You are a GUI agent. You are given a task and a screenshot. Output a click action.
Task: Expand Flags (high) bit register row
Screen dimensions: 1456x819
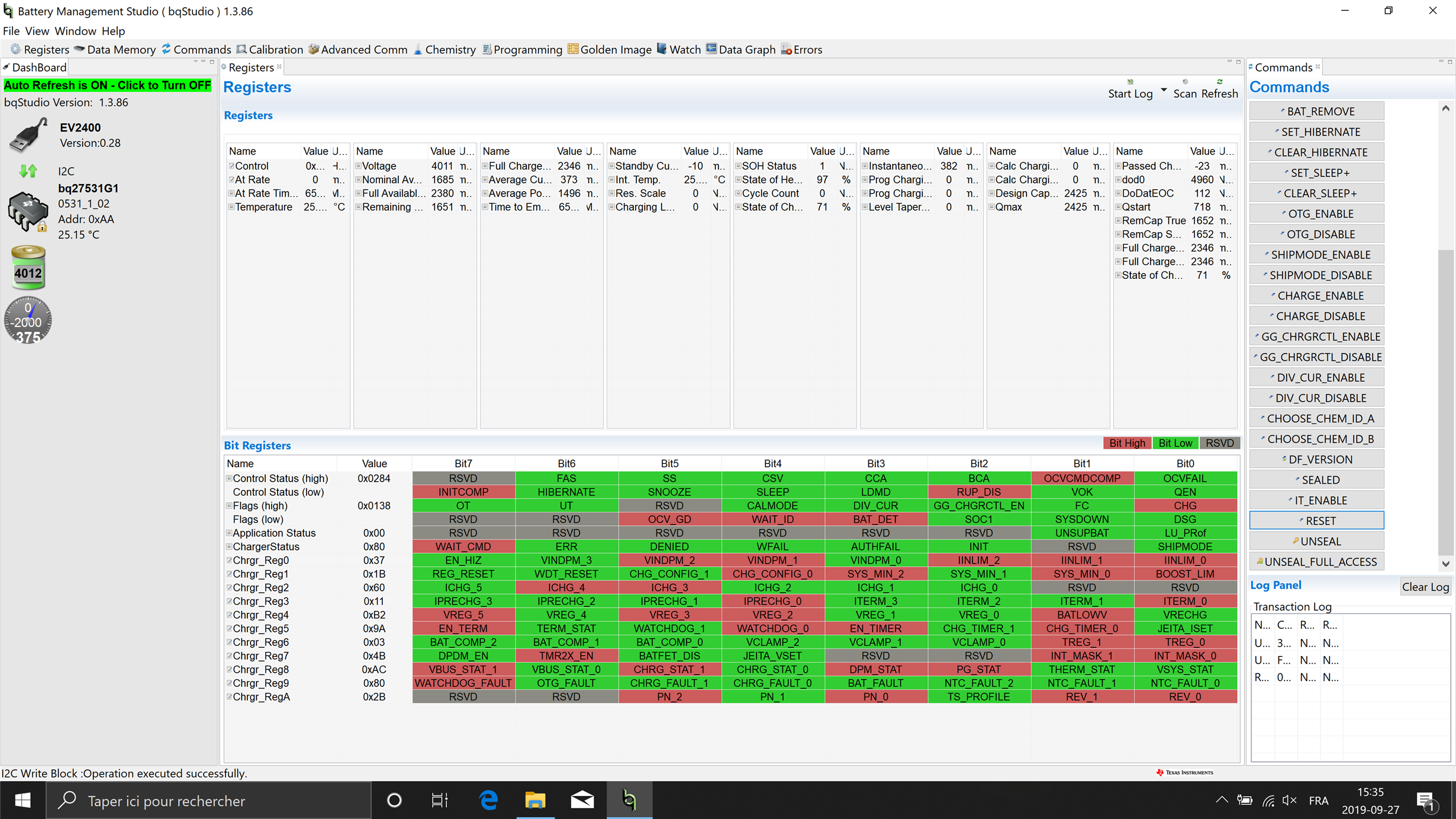coord(229,506)
